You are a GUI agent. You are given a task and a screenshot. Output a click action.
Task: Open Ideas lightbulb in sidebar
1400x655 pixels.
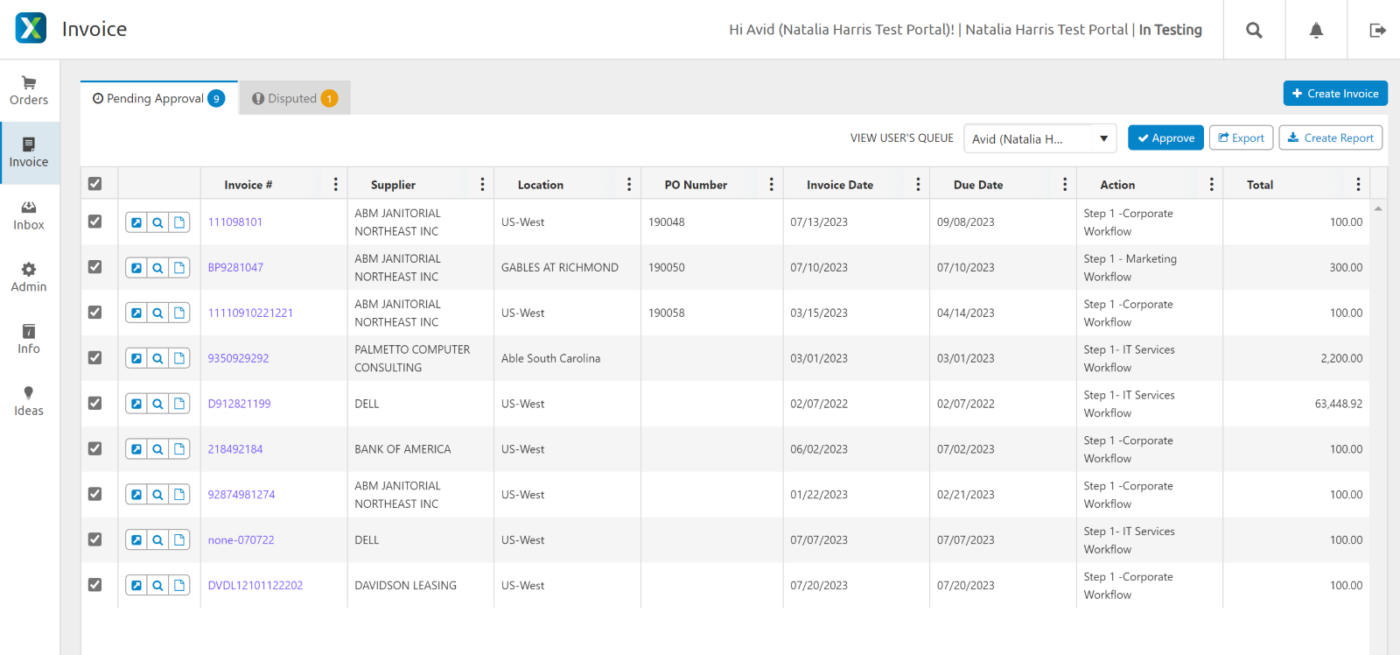point(29,401)
